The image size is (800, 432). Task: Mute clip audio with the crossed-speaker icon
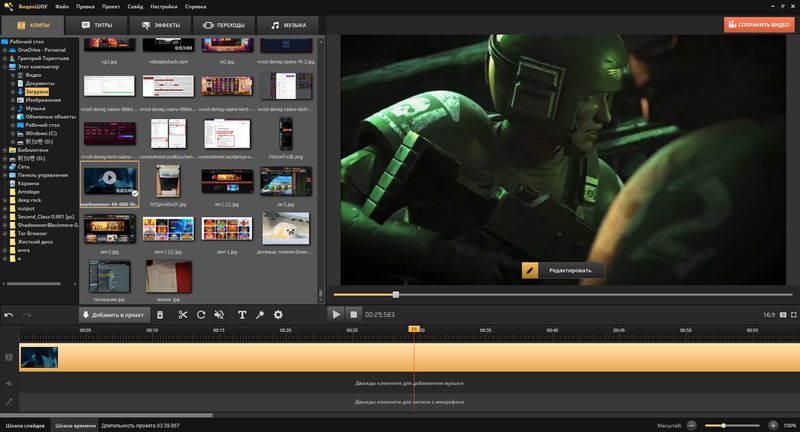(x=219, y=315)
